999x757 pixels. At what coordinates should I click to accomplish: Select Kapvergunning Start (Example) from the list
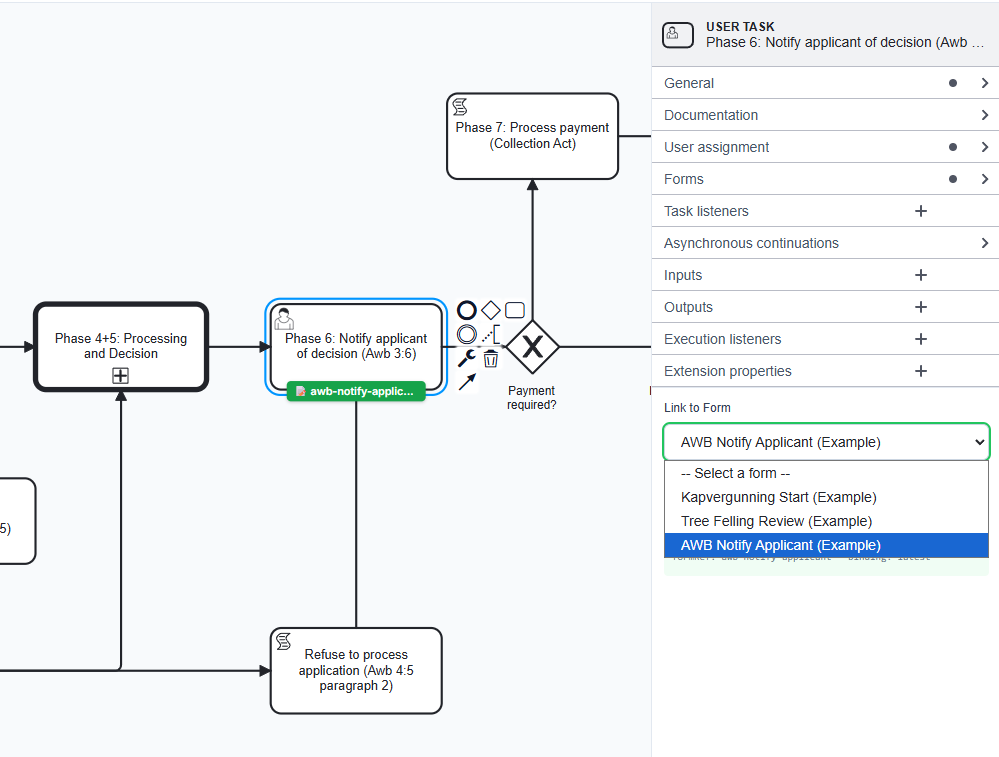tap(779, 497)
